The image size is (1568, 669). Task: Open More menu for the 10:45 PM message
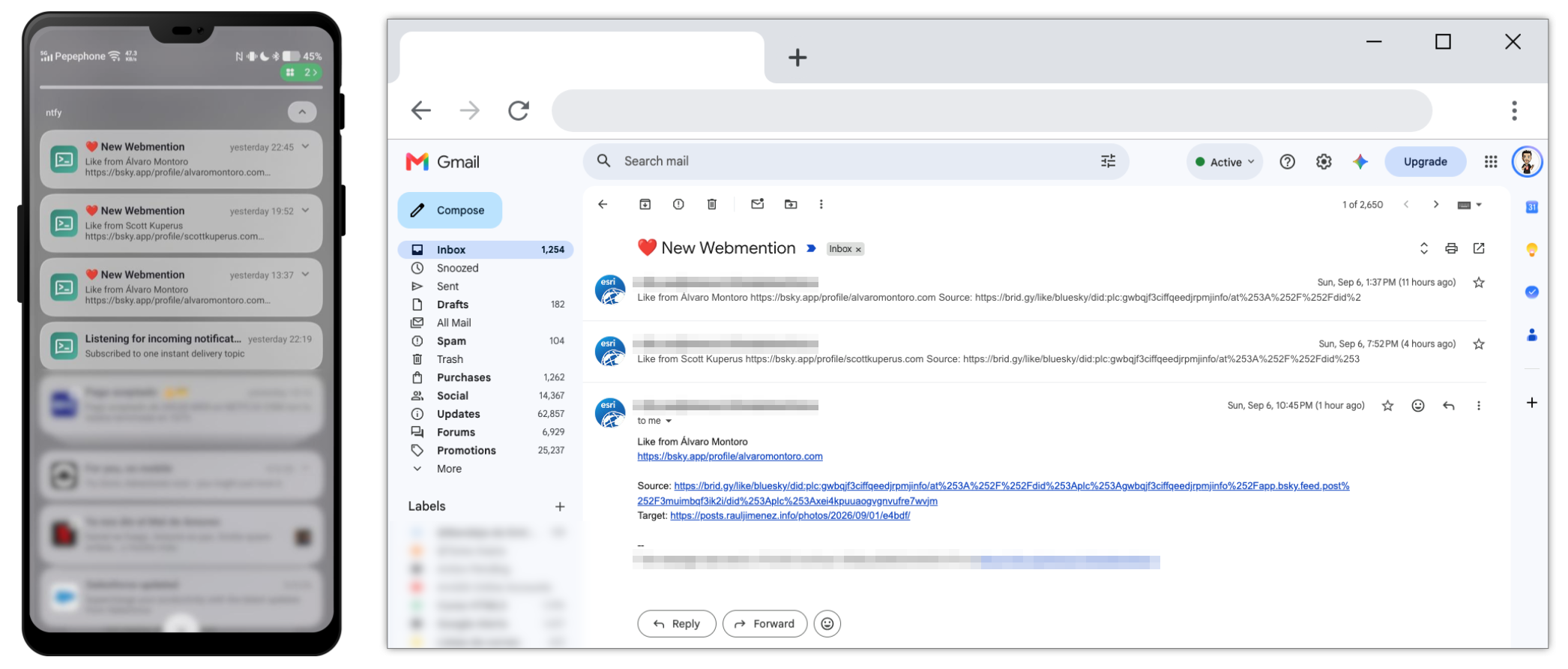[1479, 406]
